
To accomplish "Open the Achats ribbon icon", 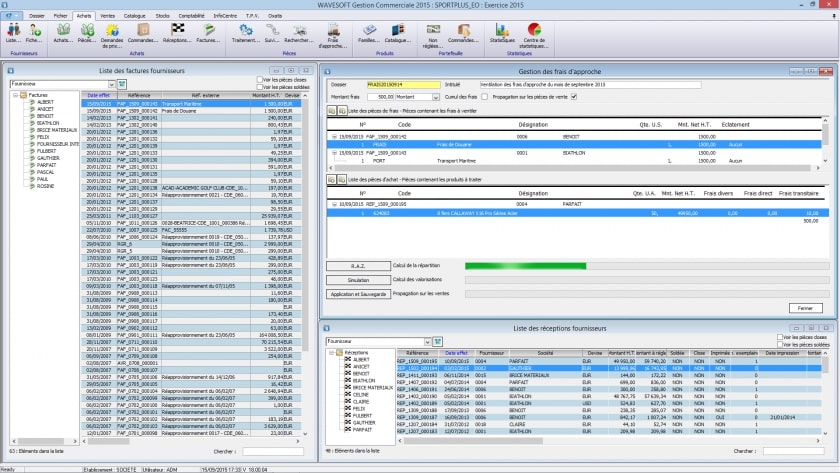I will click(63, 34).
